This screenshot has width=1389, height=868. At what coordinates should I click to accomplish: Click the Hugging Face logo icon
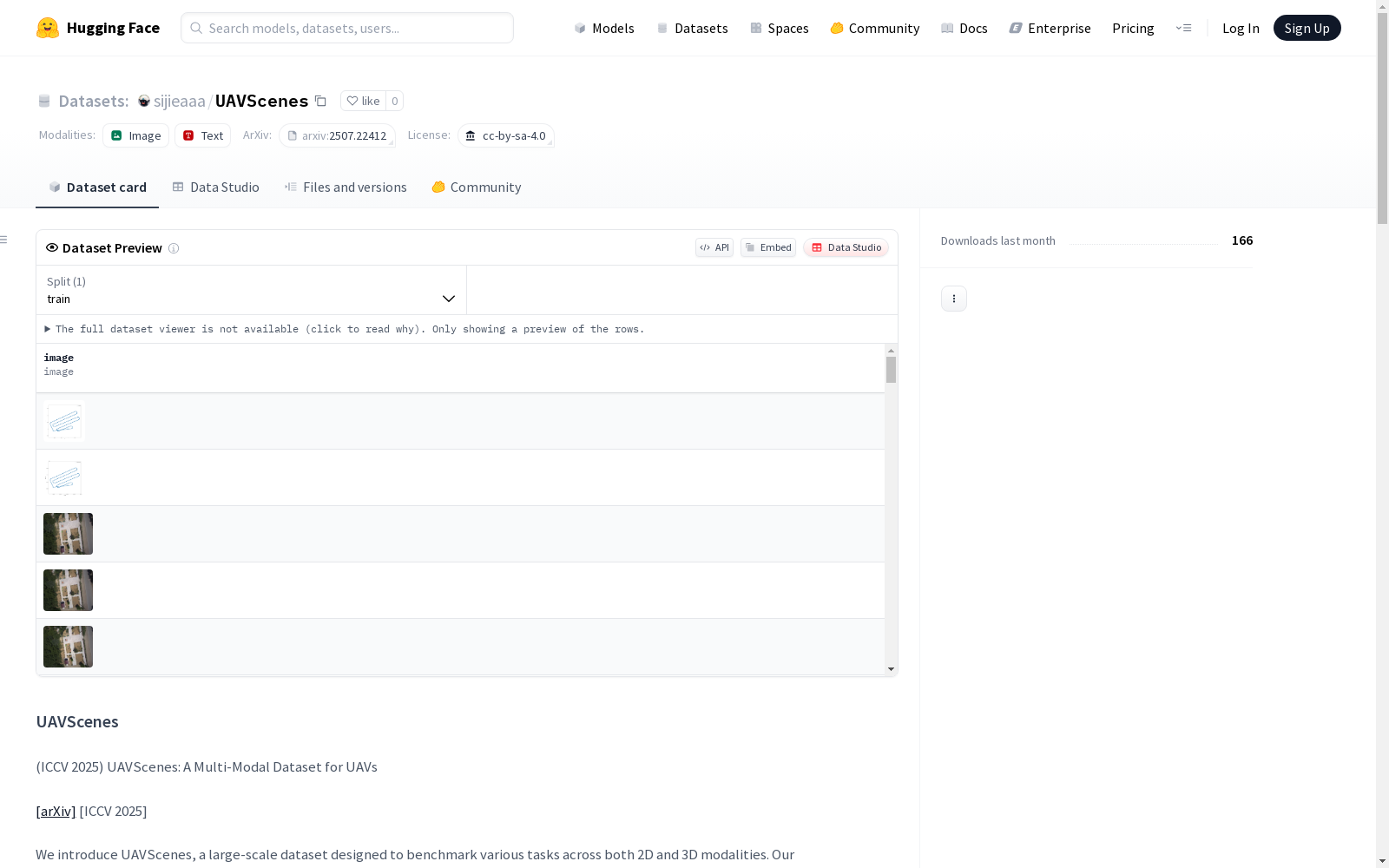[48, 28]
